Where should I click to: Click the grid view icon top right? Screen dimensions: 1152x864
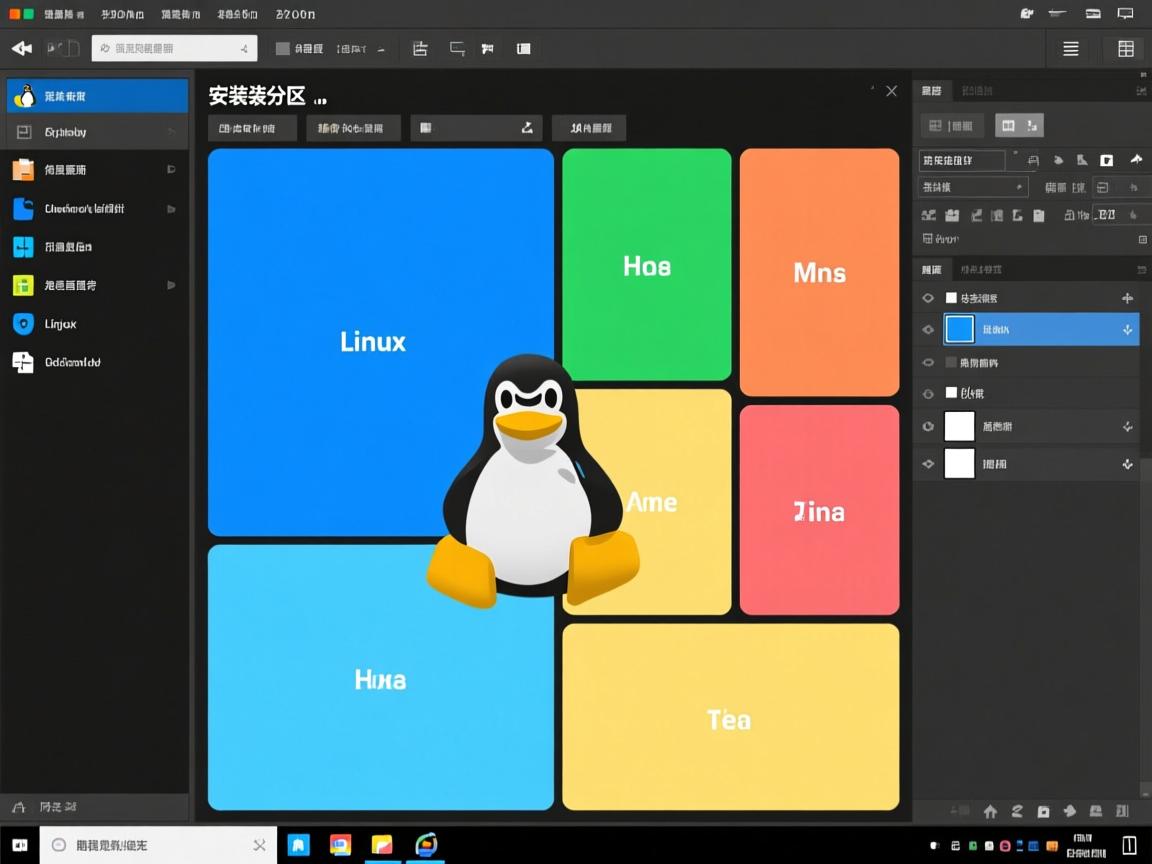[x=1126, y=48]
